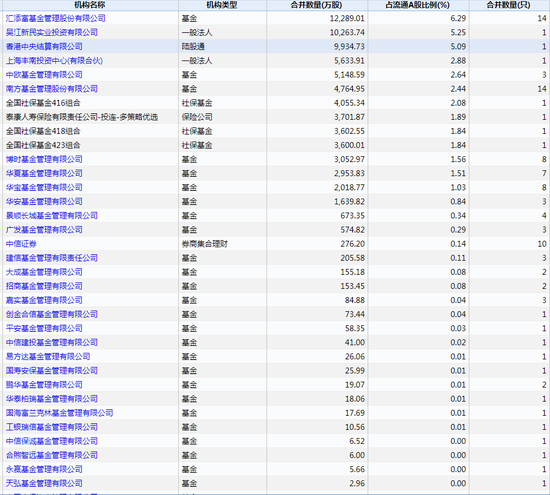Open 中信证券 link
550x495 pixels.
pos(21,244)
